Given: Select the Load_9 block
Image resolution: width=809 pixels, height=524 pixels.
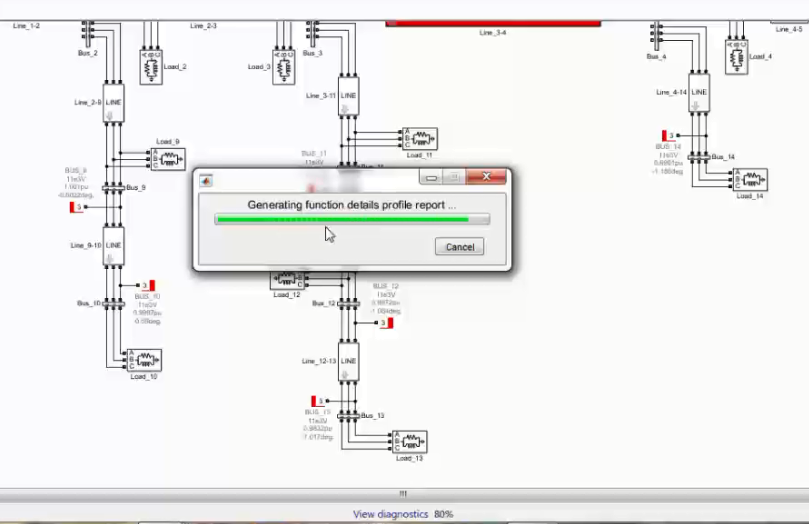Looking at the screenshot, I should coord(167,158).
